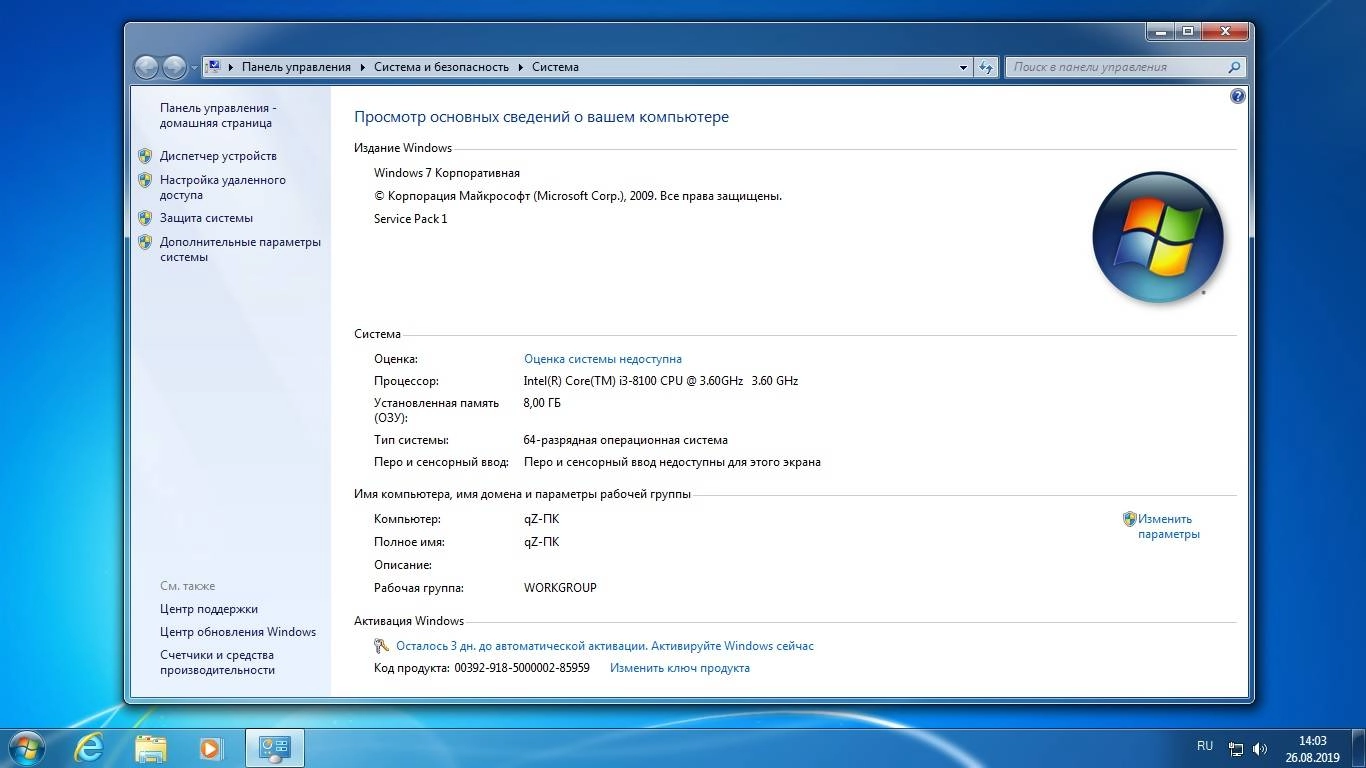Image resolution: width=1366 pixels, height=768 pixels.
Task: Select Панель управления breadcrumb
Action: [x=296, y=67]
